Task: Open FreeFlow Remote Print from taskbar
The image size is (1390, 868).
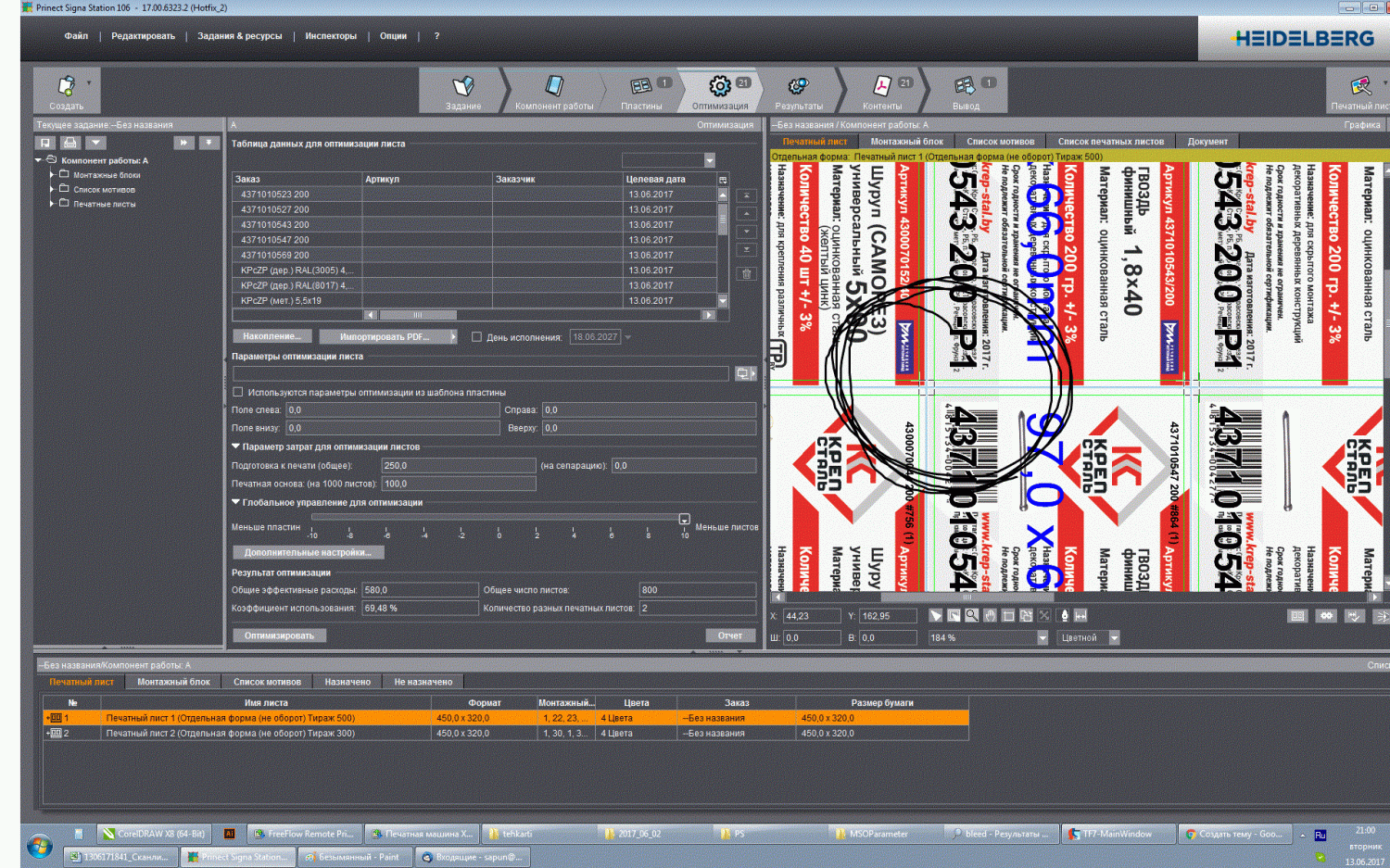Action: point(304,834)
